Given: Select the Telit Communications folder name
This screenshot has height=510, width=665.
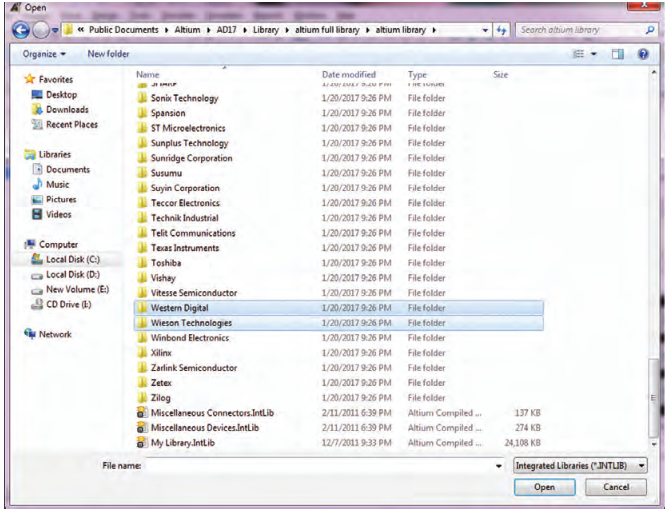Looking at the screenshot, I should tap(193, 233).
